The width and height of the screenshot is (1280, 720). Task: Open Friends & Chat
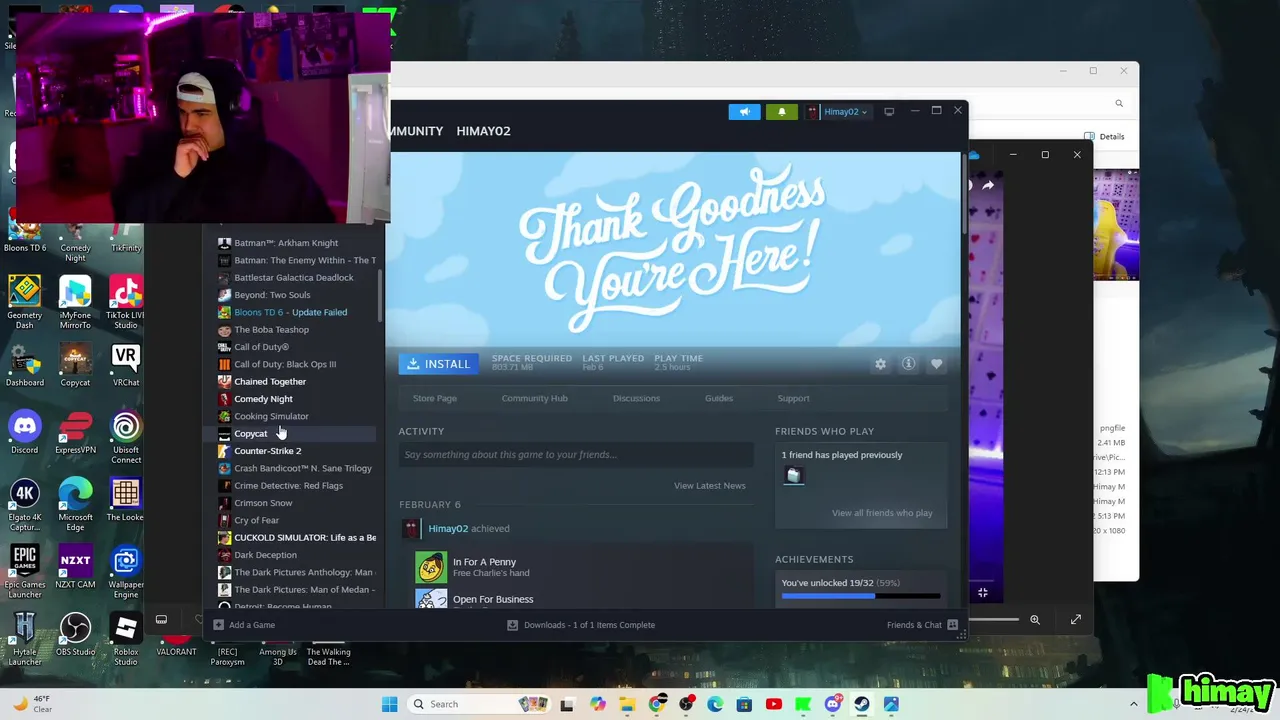point(922,625)
